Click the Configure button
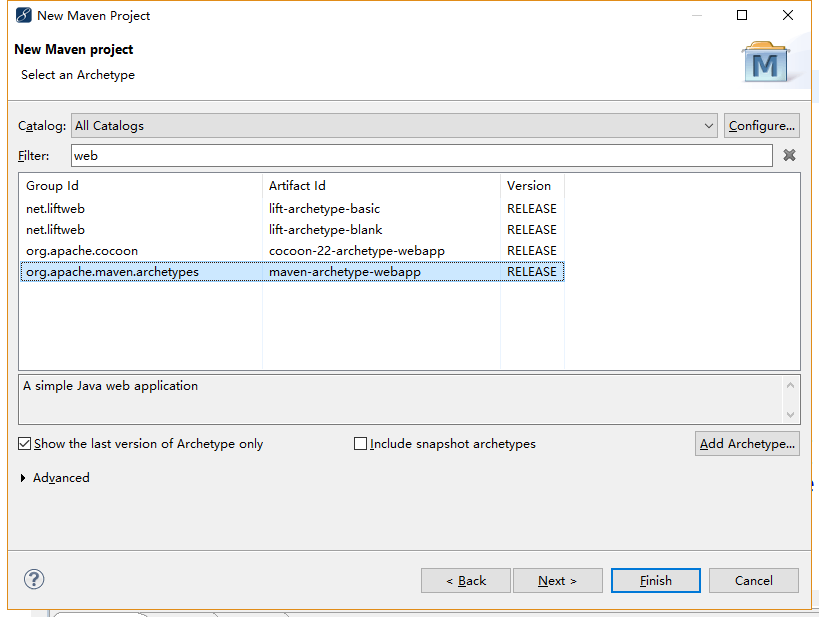Image resolution: width=819 pixels, height=617 pixels. point(761,126)
